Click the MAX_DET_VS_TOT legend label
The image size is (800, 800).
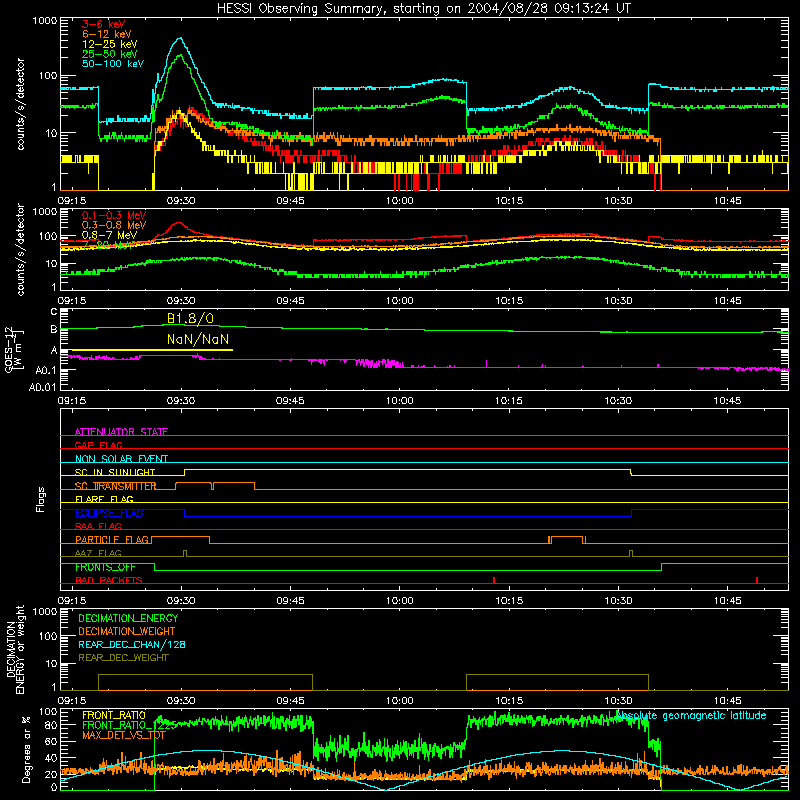click(x=123, y=735)
